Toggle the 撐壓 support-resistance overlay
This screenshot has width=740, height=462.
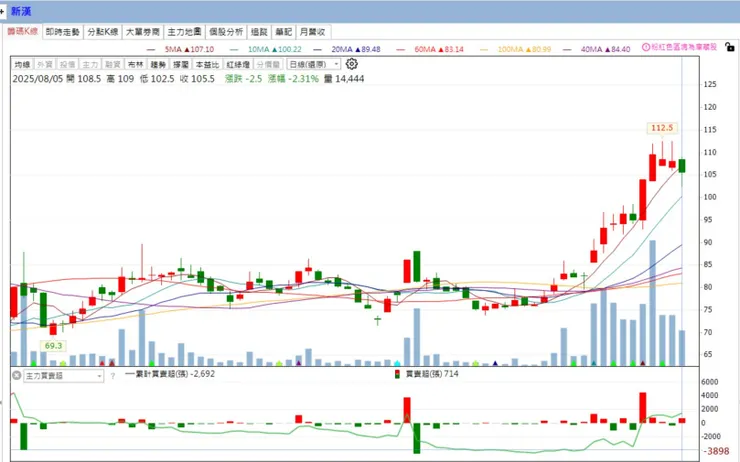(181, 64)
